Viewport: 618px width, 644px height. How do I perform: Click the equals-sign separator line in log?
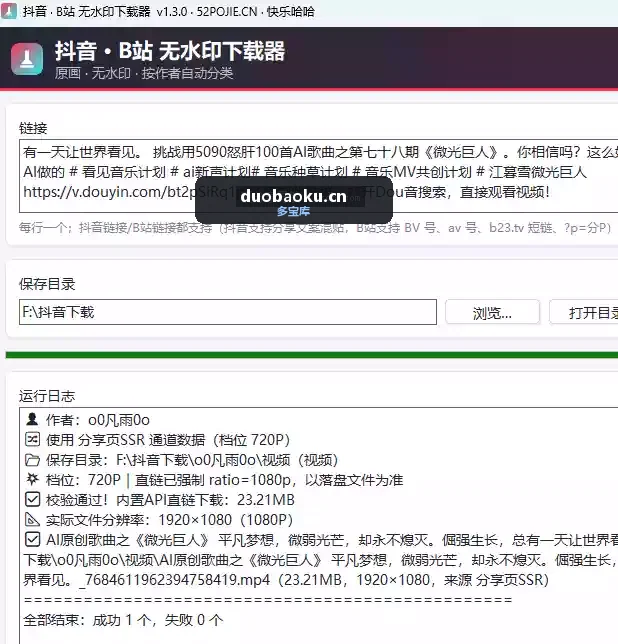268,600
